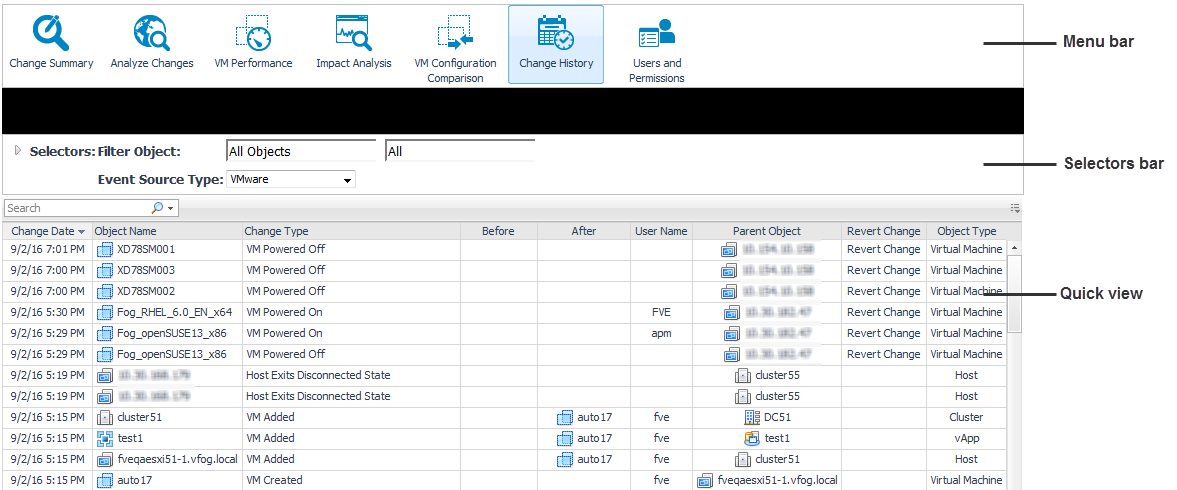Click the Search input box

click(x=77, y=208)
